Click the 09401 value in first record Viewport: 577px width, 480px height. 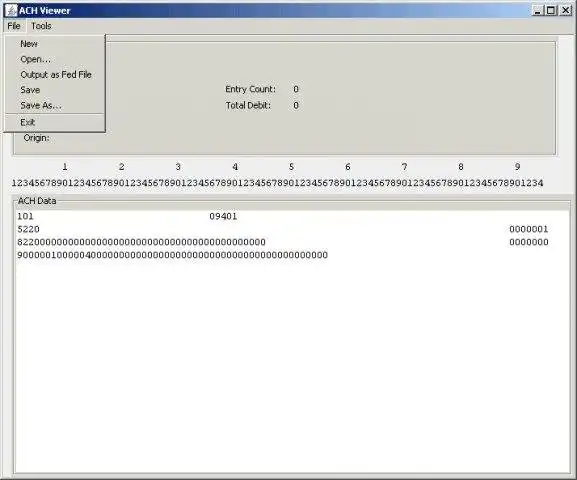[x=223, y=216]
